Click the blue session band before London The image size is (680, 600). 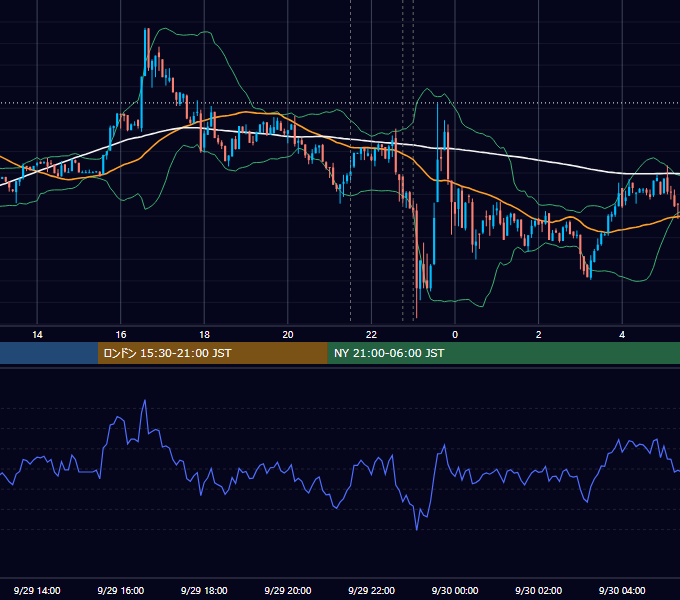click(x=49, y=353)
